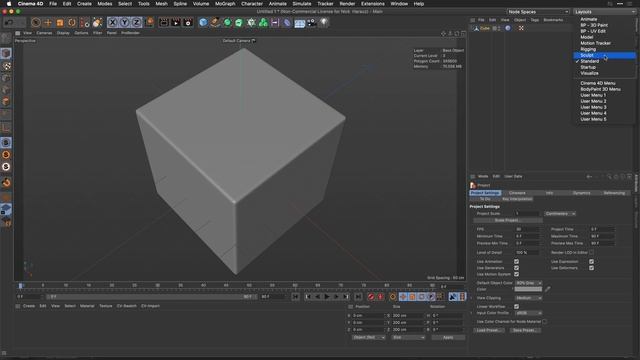Click the Project Scale value field
The width and height of the screenshot is (640, 360).
point(527,214)
